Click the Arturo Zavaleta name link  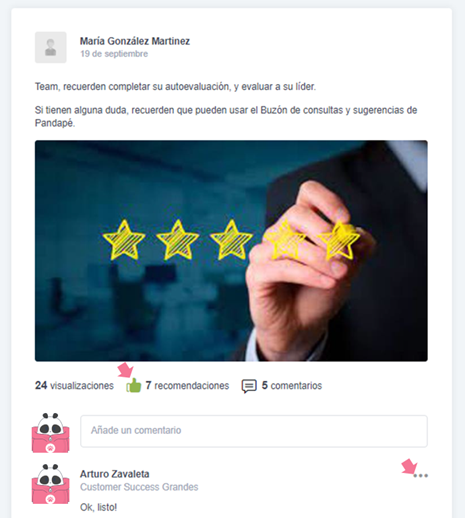(x=115, y=474)
